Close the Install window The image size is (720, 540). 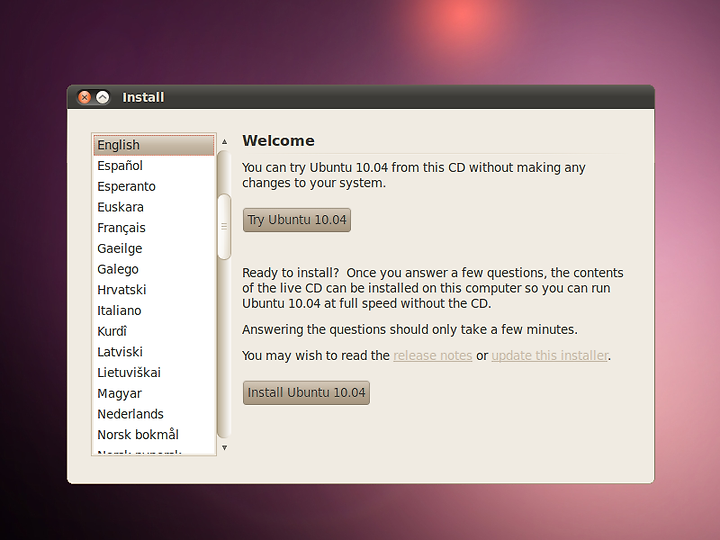coord(84,97)
